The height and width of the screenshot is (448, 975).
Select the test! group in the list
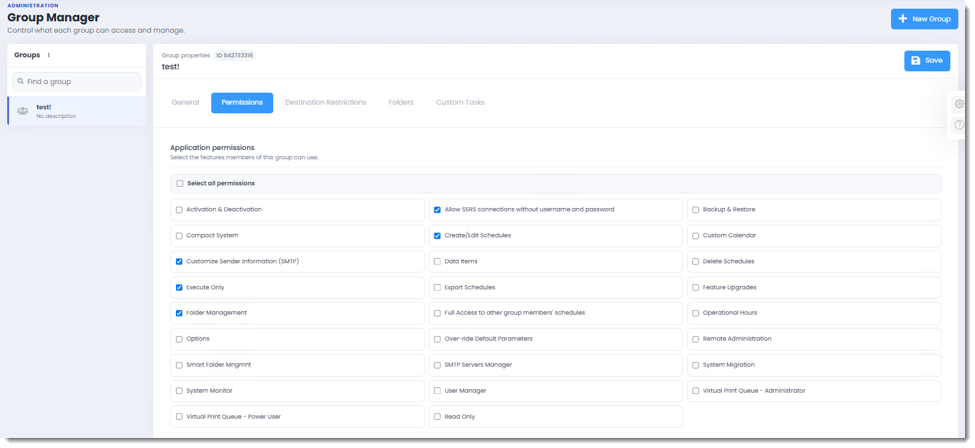click(76, 111)
